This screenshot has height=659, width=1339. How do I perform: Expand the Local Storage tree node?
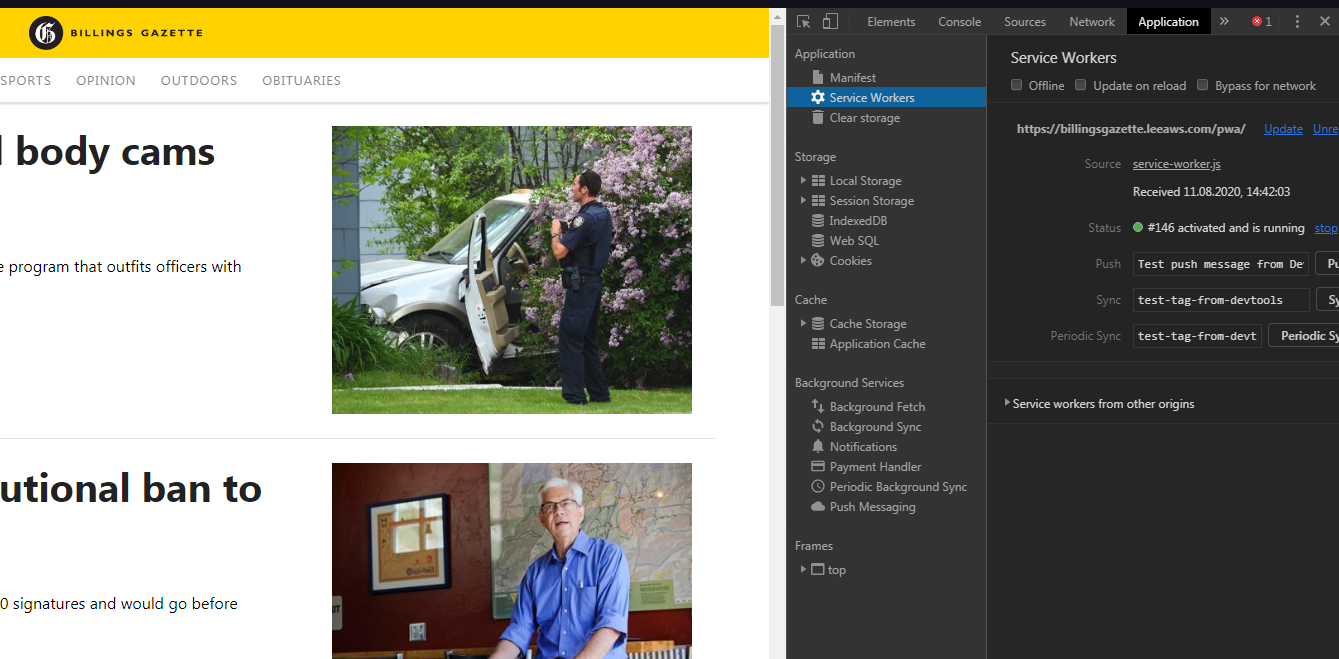[803, 181]
